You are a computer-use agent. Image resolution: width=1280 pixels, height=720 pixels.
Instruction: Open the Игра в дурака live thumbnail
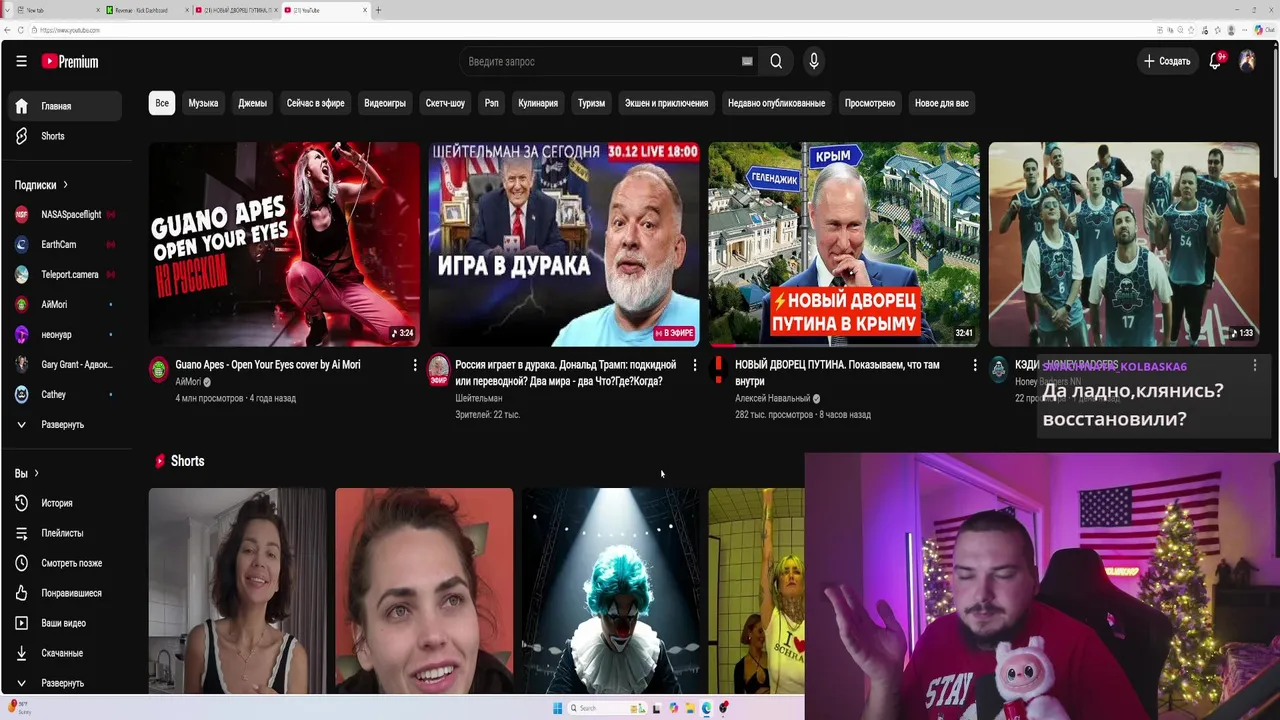pyautogui.click(x=564, y=244)
